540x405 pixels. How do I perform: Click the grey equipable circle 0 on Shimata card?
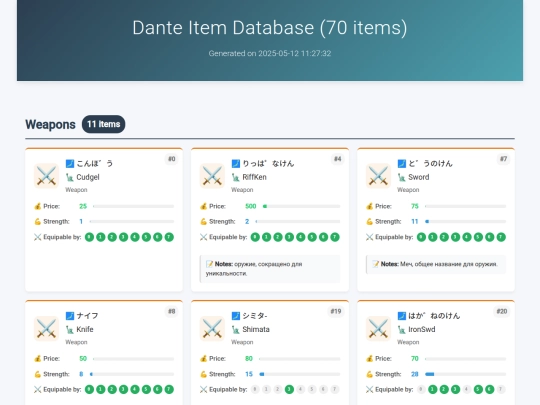coord(255,390)
